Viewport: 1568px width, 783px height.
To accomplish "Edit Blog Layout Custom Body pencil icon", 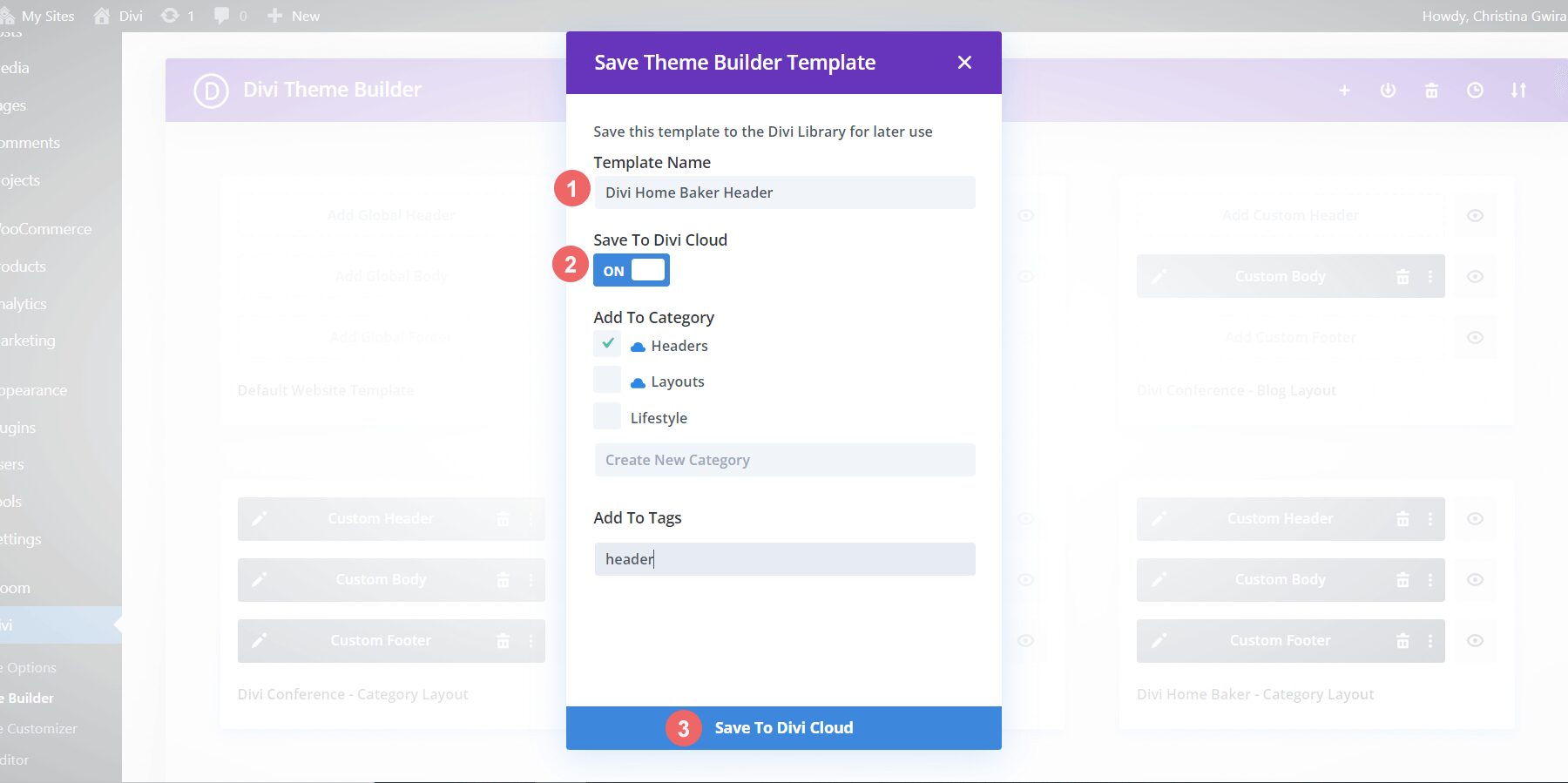I will (x=1159, y=276).
